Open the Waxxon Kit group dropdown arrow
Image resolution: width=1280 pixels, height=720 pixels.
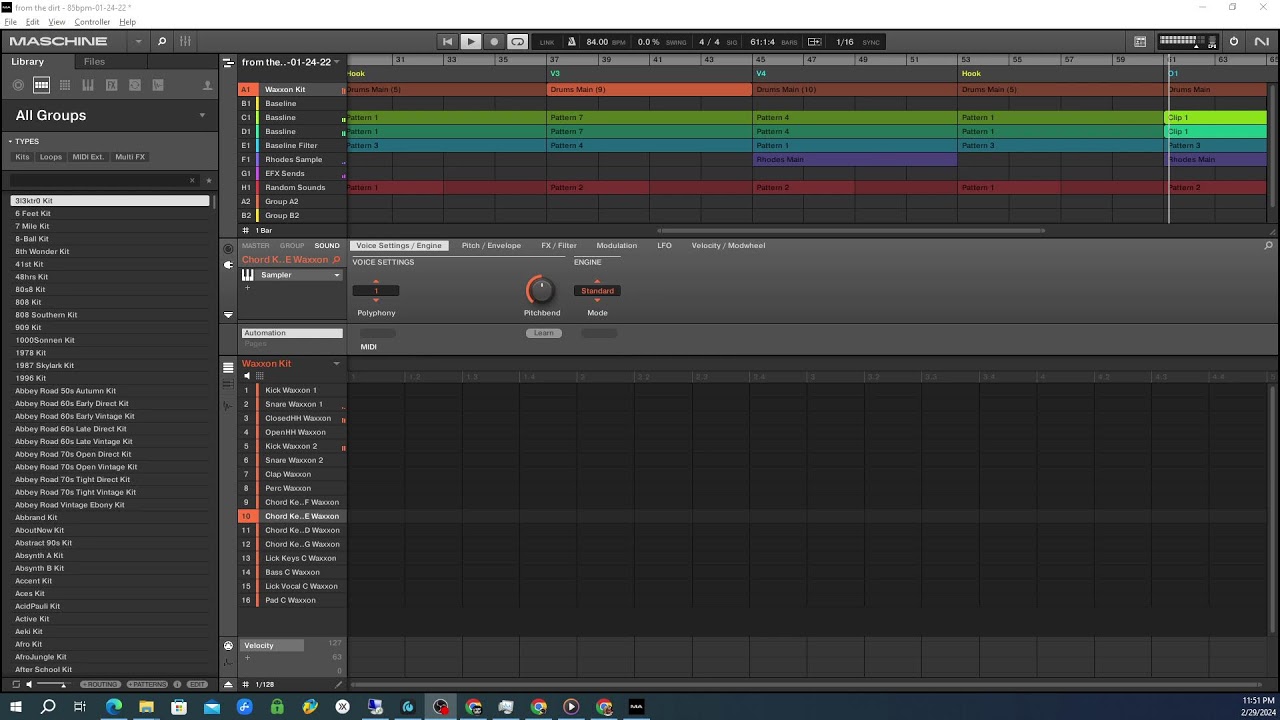click(336, 364)
